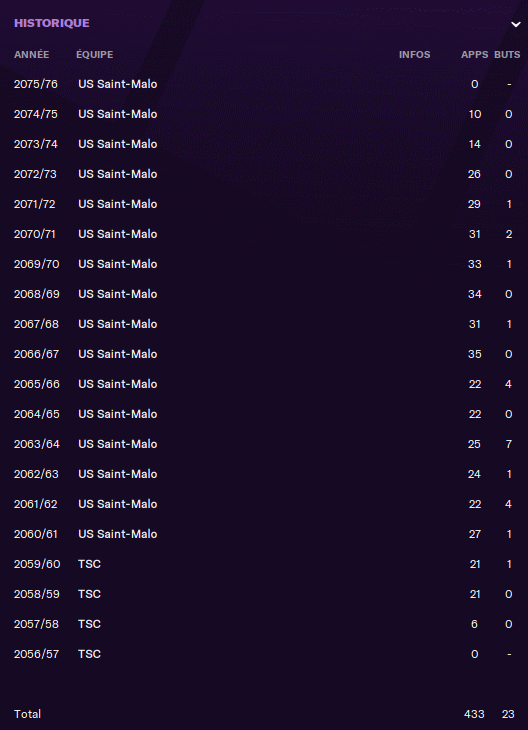Viewport: 528px width, 730px height.
Task: Open US Saint-Malo in 2075/76 row
Action: (x=117, y=84)
